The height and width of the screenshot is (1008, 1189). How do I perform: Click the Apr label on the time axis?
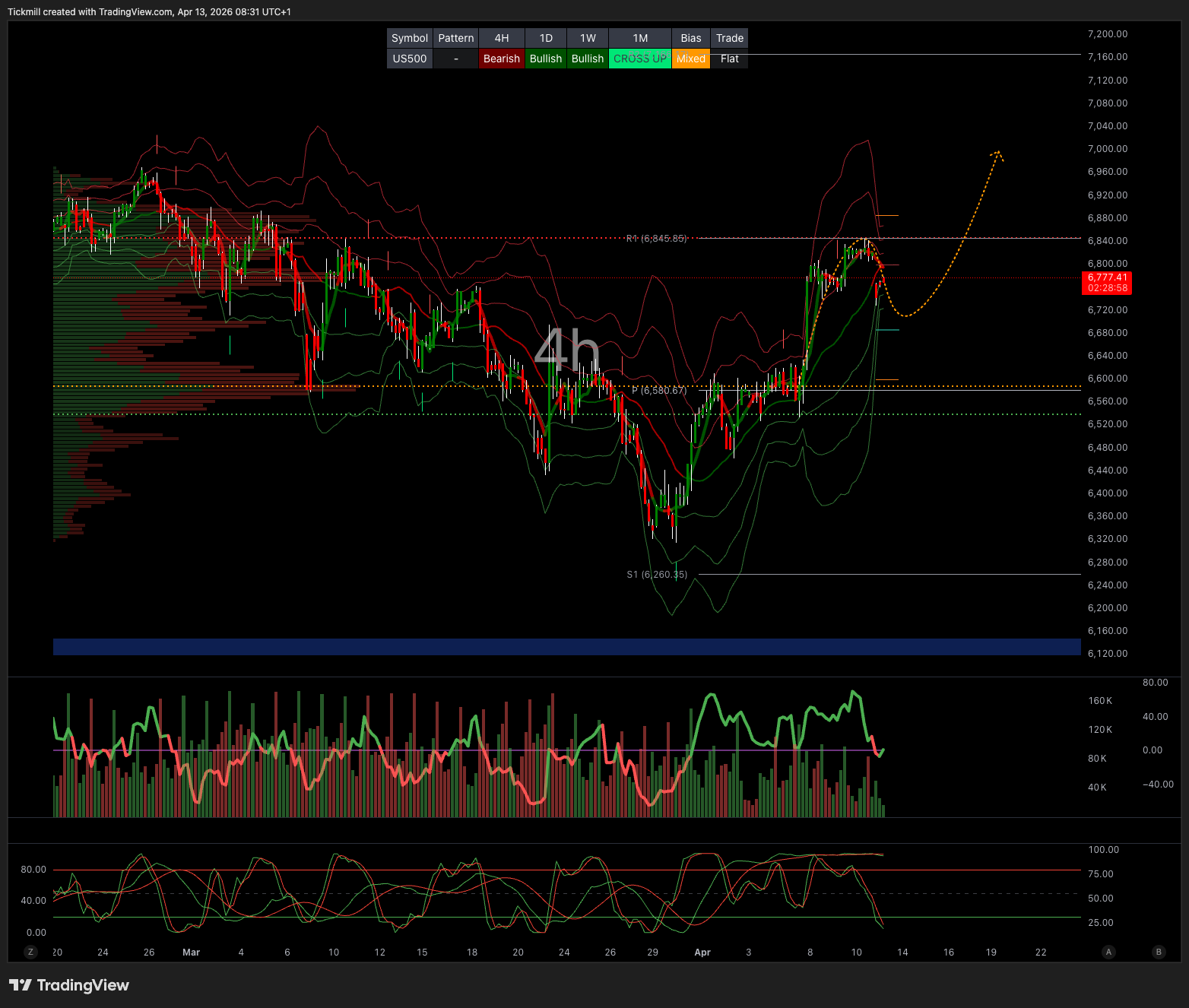pos(702,952)
